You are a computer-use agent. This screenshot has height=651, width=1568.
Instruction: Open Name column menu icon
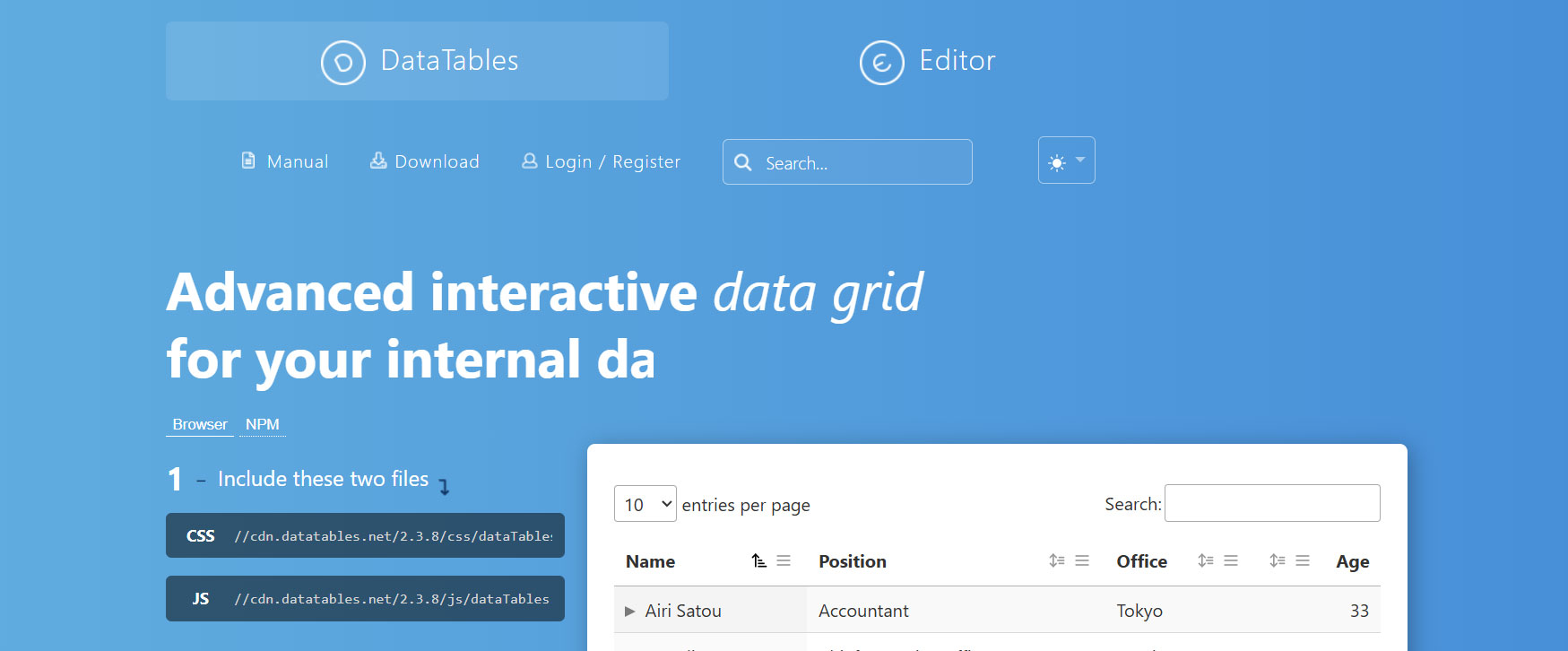click(x=784, y=560)
